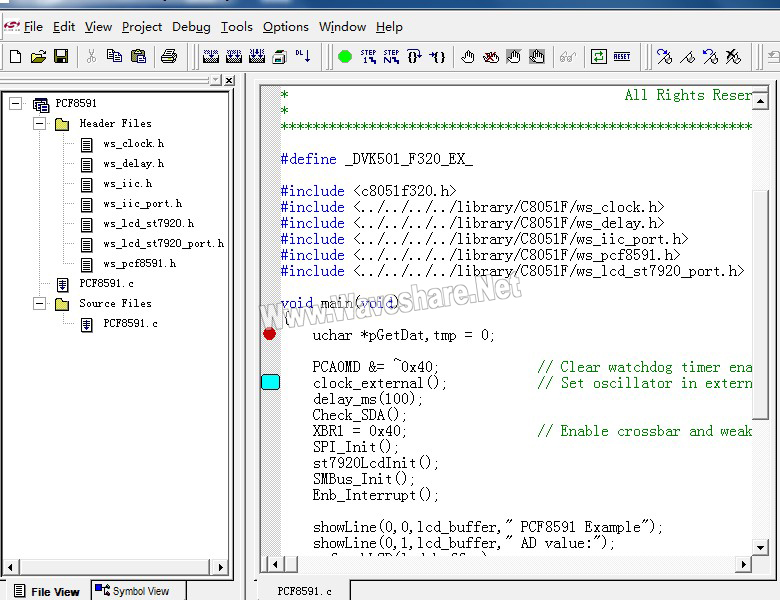Collapse the PCF8591 project root node
Image resolution: width=780 pixels, height=600 pixels.
pos(16,104)
